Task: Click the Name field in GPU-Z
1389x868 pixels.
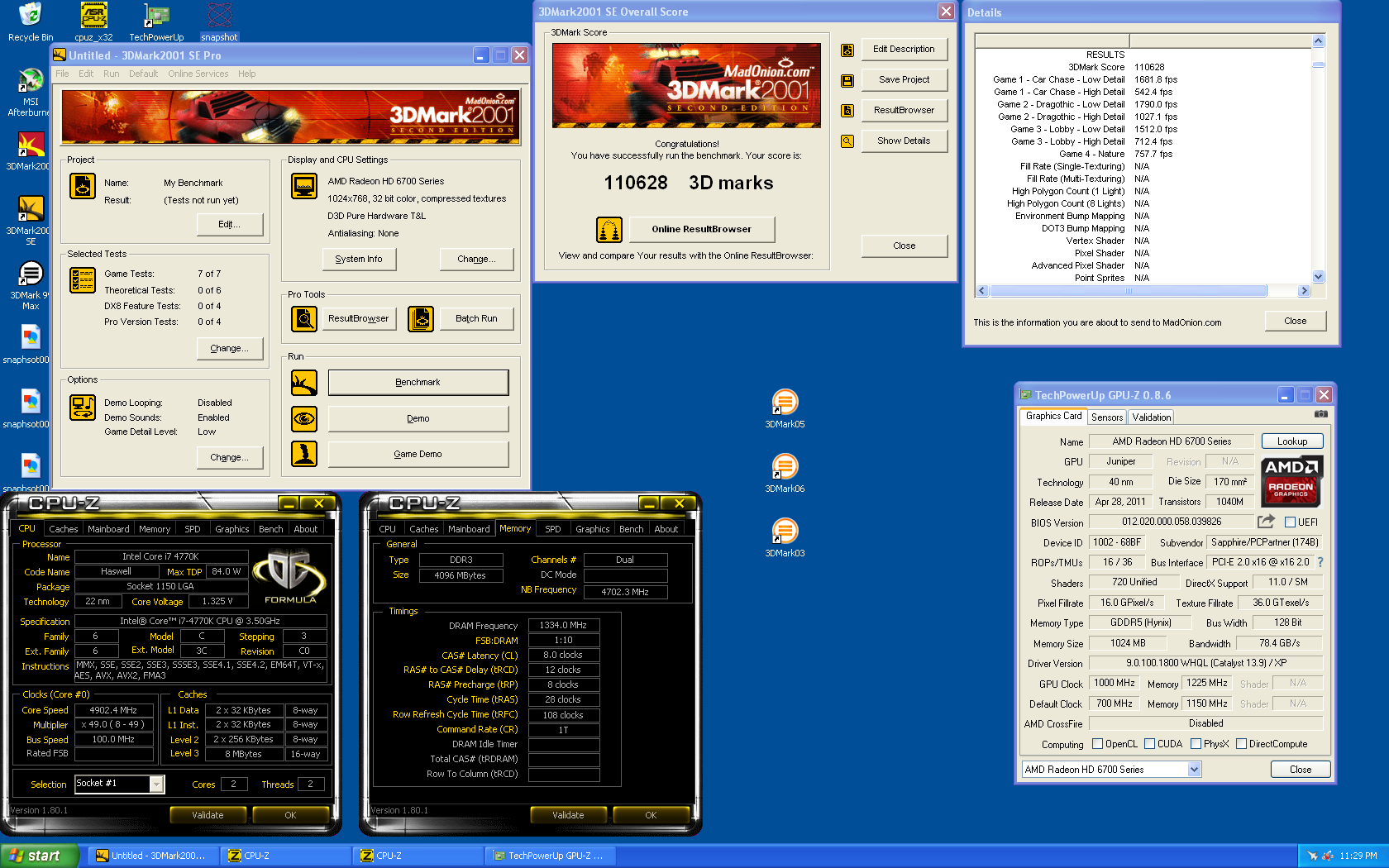Action: (x=1172, y=441)
